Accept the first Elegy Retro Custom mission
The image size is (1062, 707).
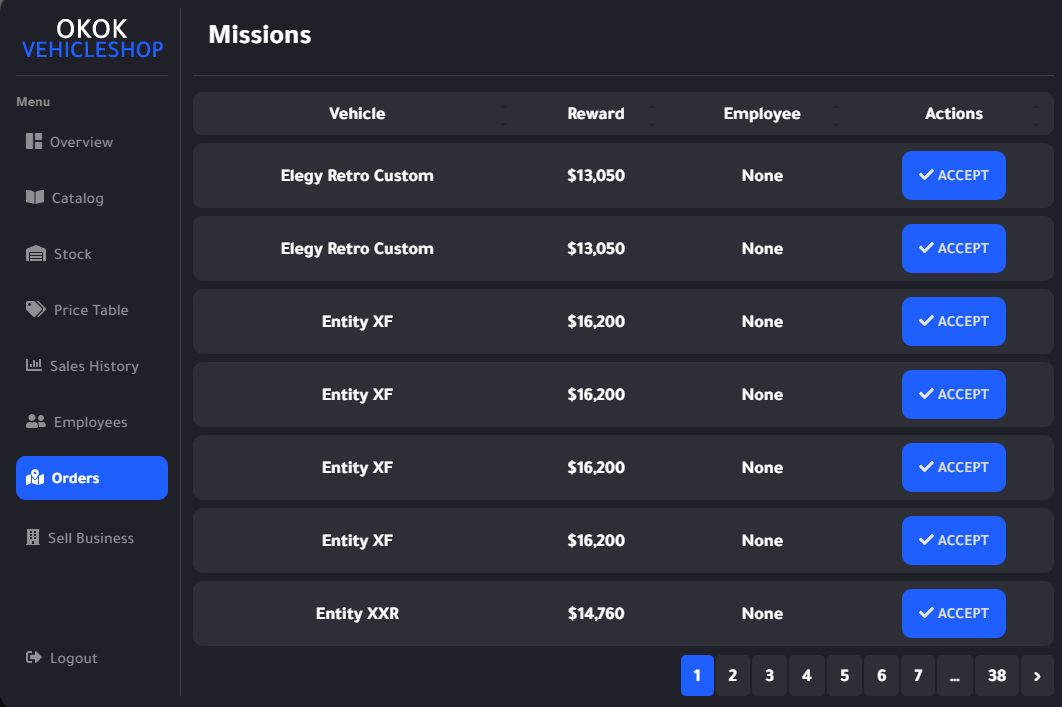point(953,176)
